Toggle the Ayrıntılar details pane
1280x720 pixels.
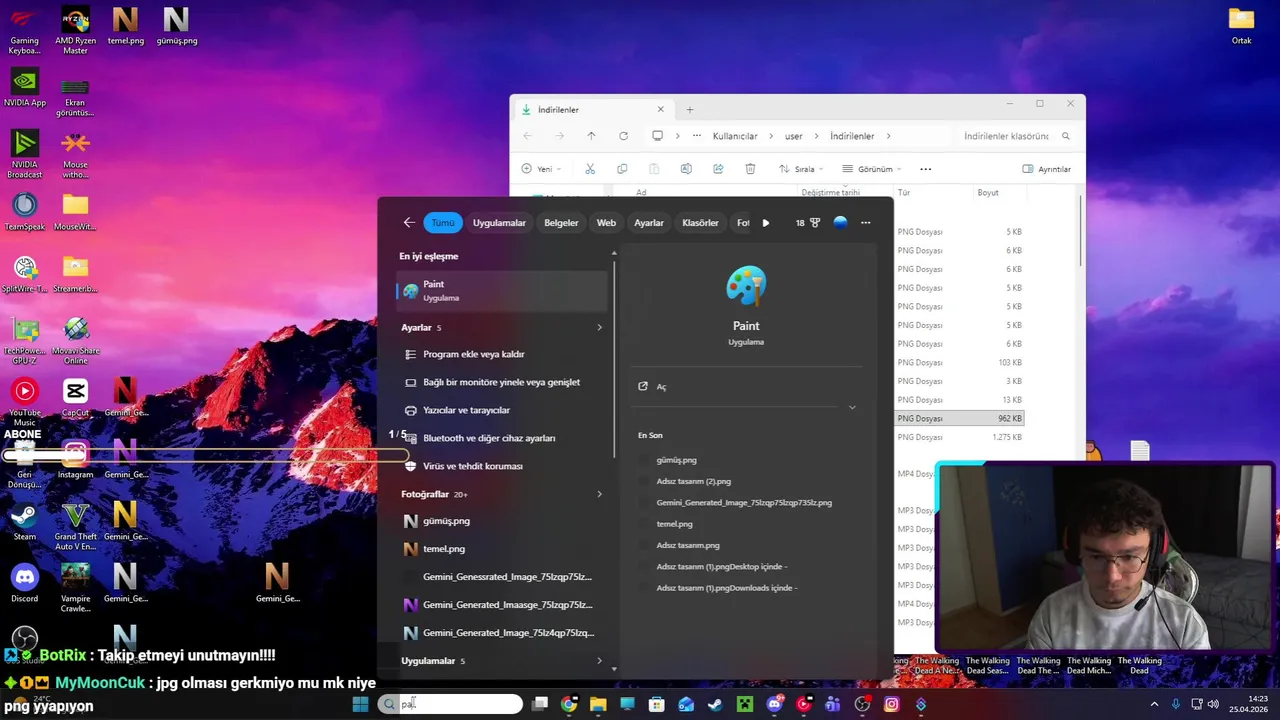pyautogui.click(x=1046, y=169)
